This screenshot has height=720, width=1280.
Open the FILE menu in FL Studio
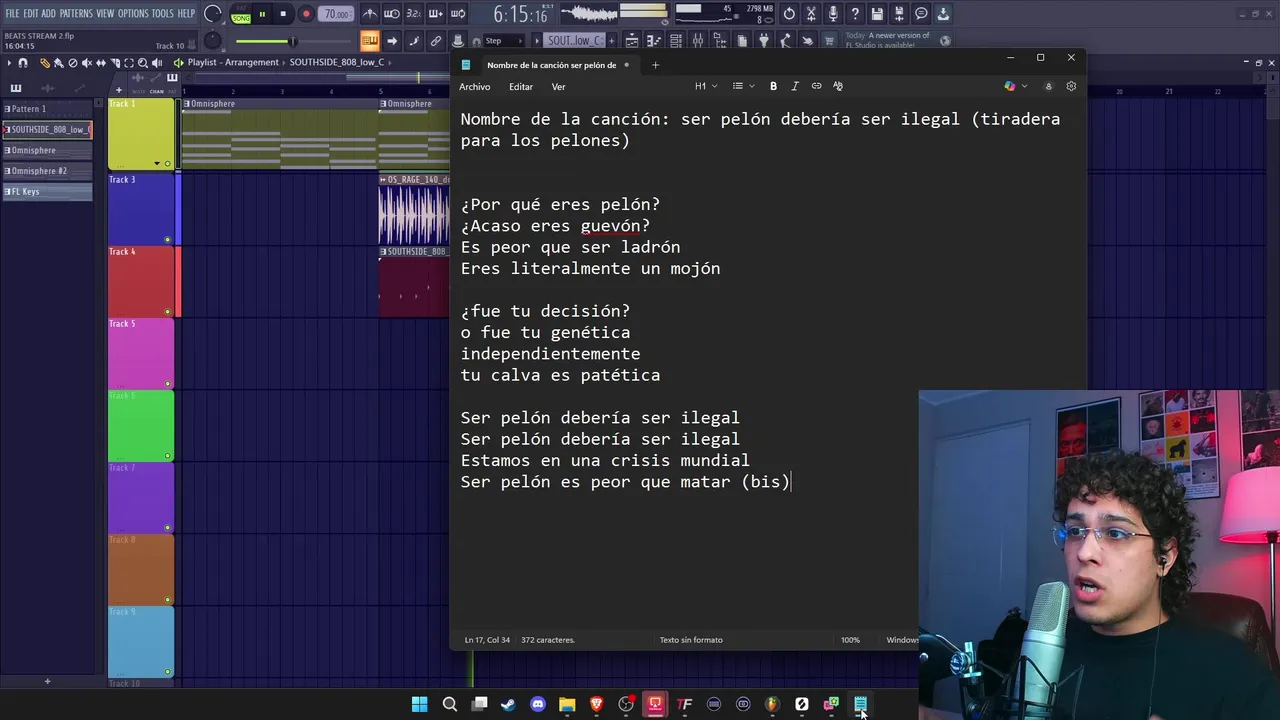(13, 14)
